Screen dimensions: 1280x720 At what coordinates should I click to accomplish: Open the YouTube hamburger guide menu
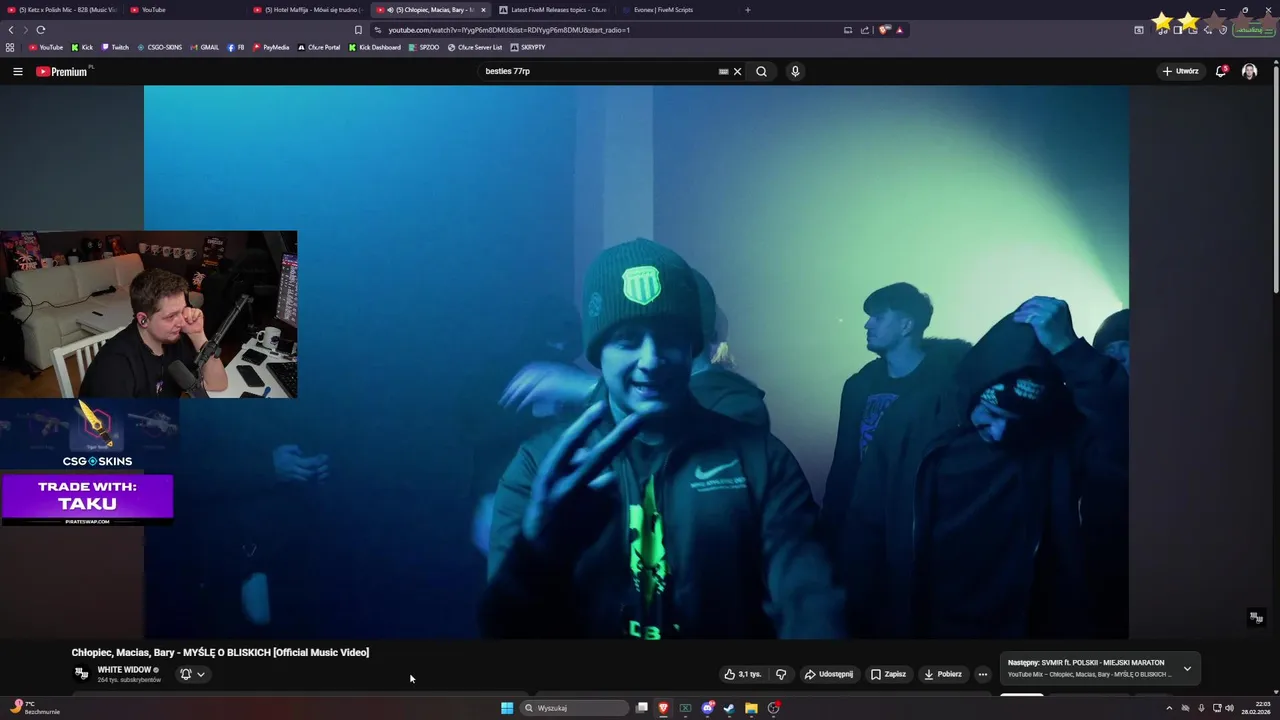pyautogui.click(x=17, y=71)
